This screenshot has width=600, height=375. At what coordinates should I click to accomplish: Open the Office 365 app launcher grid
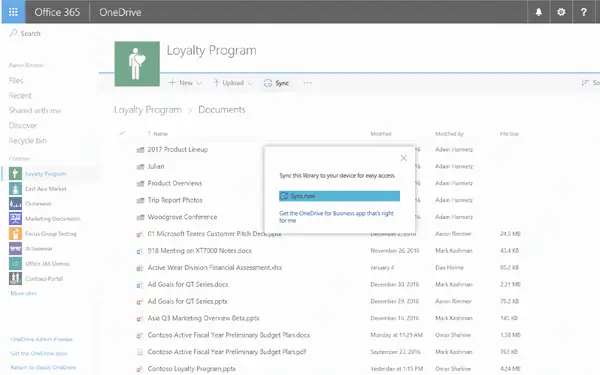pos(13,12)
